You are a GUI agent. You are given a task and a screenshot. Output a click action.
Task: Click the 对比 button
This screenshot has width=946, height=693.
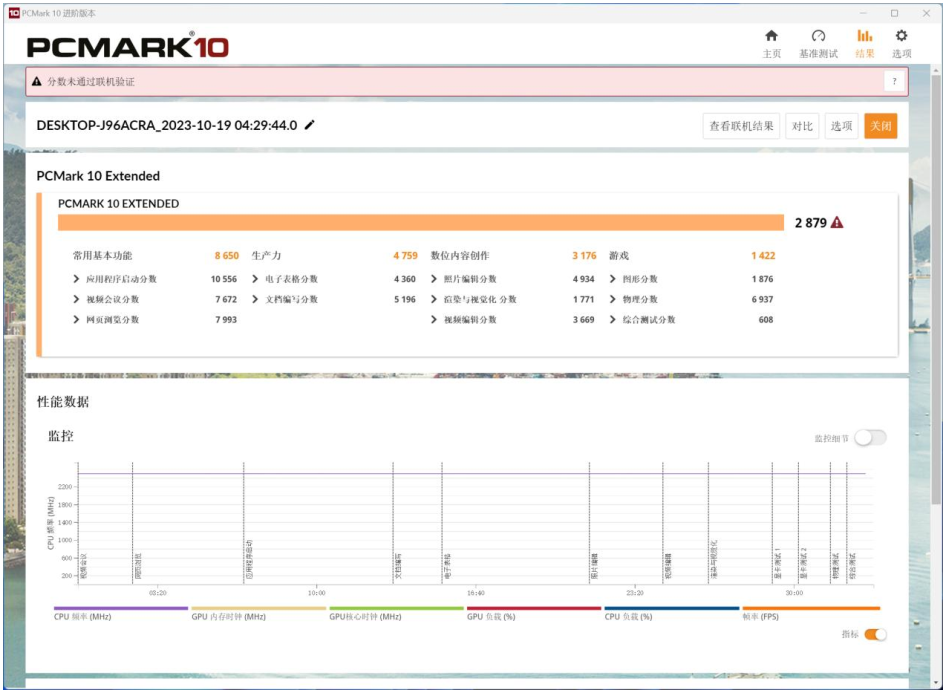coord(802,126)
